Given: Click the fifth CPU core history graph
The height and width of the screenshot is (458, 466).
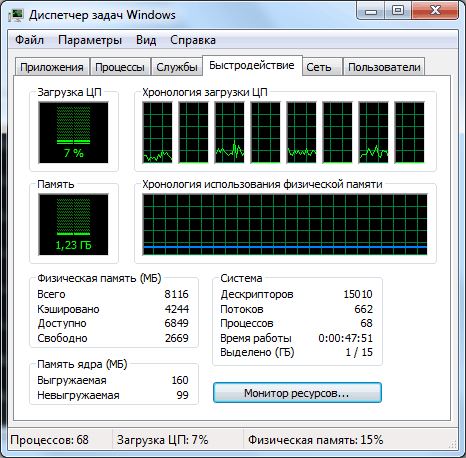Looking at the screenshot, I should click(x=302, y=133).
